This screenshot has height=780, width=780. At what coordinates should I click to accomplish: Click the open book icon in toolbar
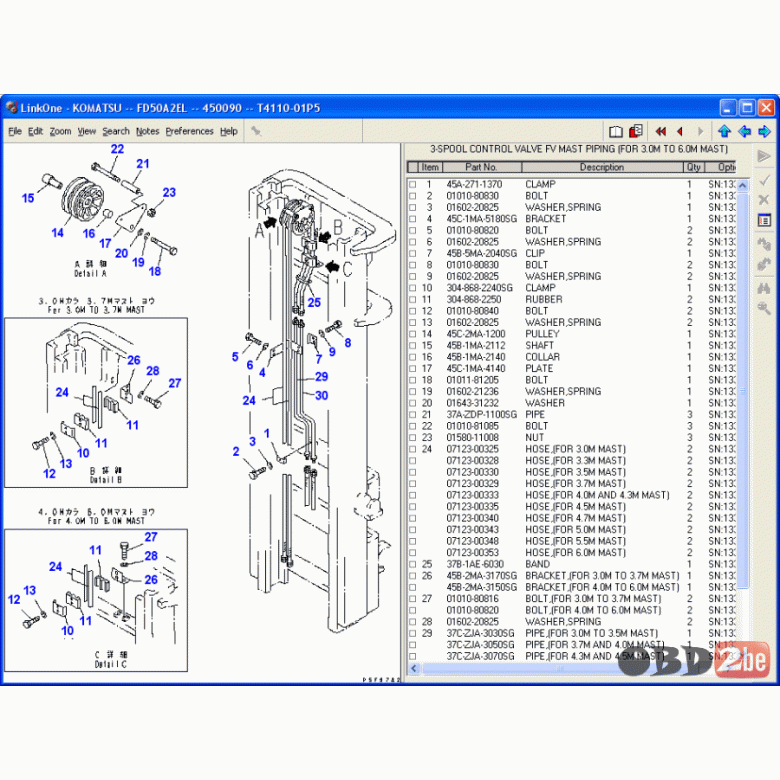pyautogui.click(x=616, y=131)
